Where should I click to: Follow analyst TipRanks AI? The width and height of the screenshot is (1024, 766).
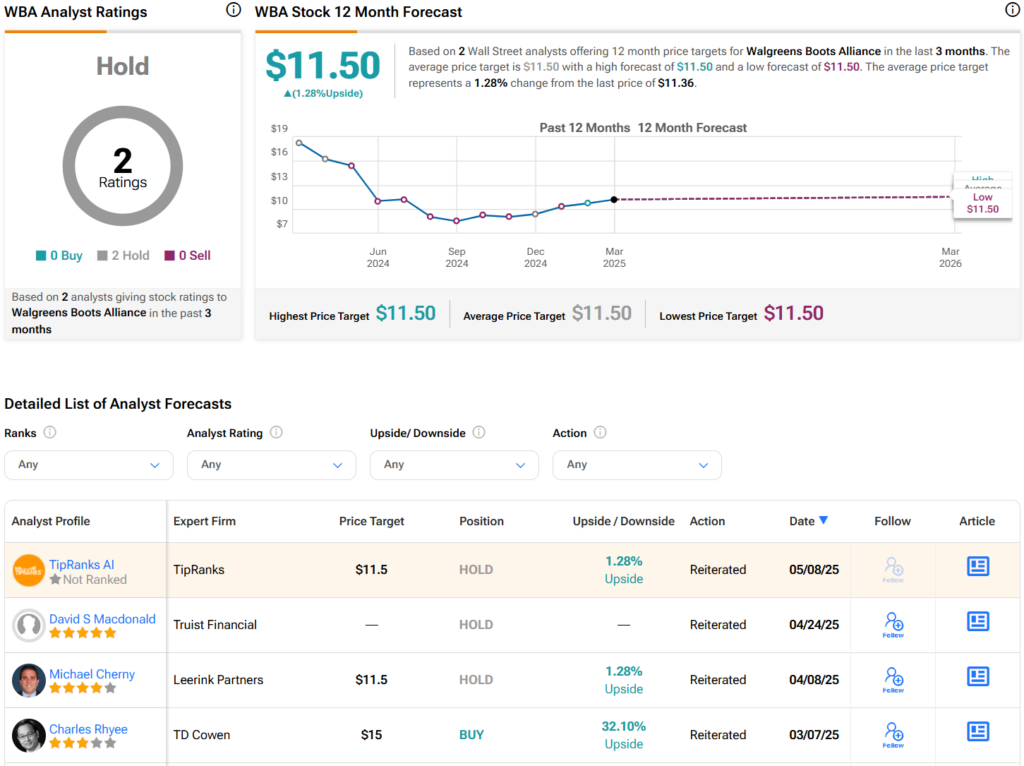[x=893, y=569]
